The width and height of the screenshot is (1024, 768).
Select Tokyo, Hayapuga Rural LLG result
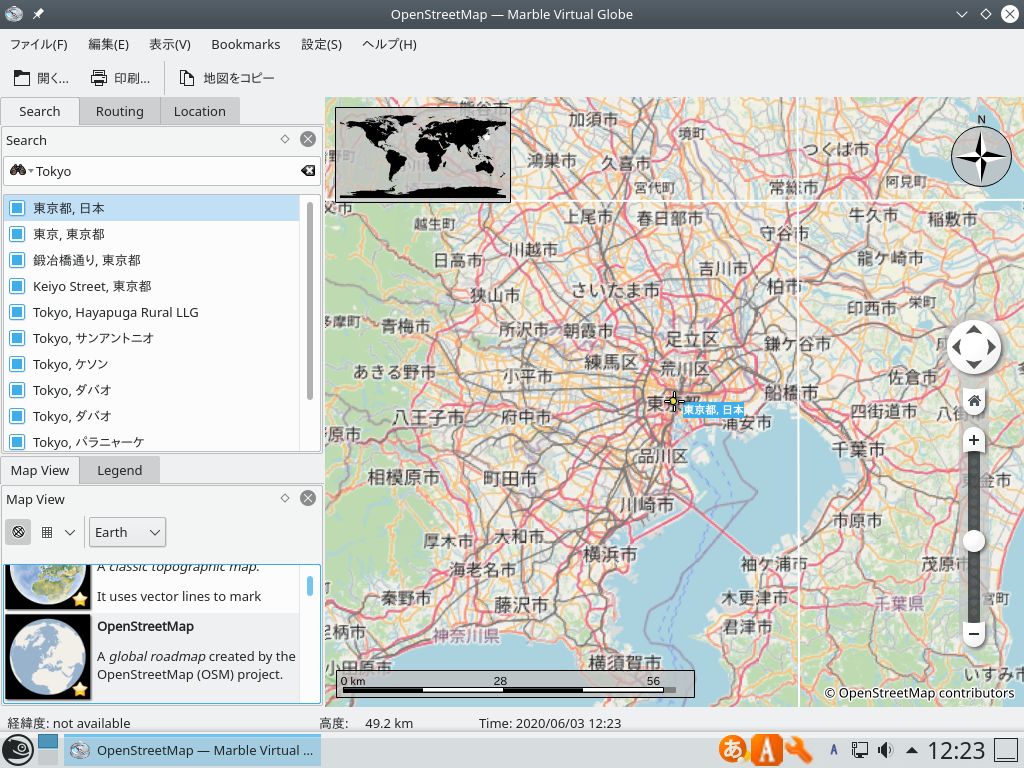pyautogui.click(x=152, y=312)
